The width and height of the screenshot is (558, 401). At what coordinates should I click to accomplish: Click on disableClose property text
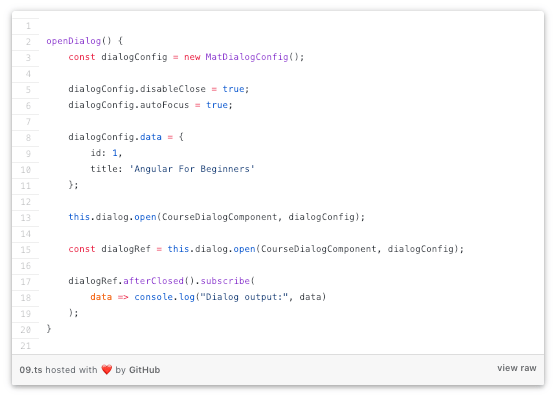tap(173, 89)
